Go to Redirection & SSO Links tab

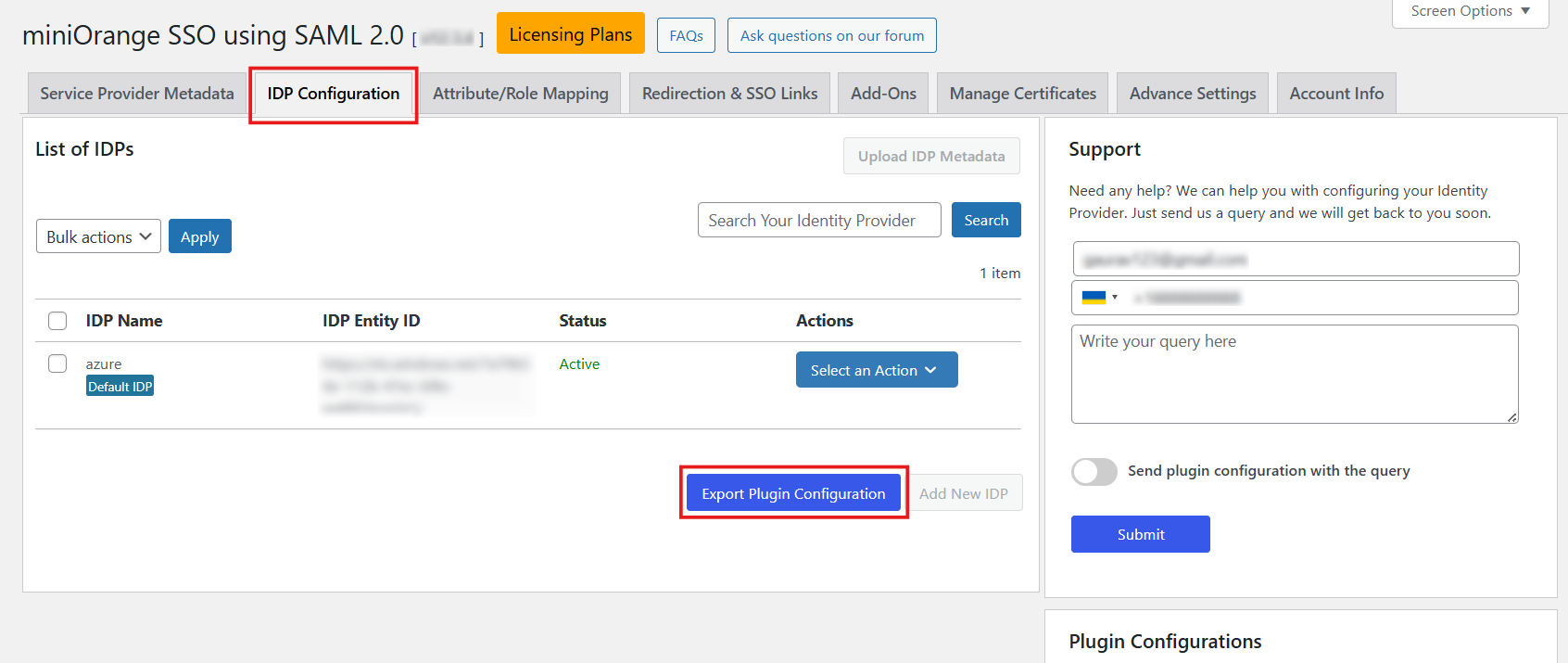(x=730, y=94)
